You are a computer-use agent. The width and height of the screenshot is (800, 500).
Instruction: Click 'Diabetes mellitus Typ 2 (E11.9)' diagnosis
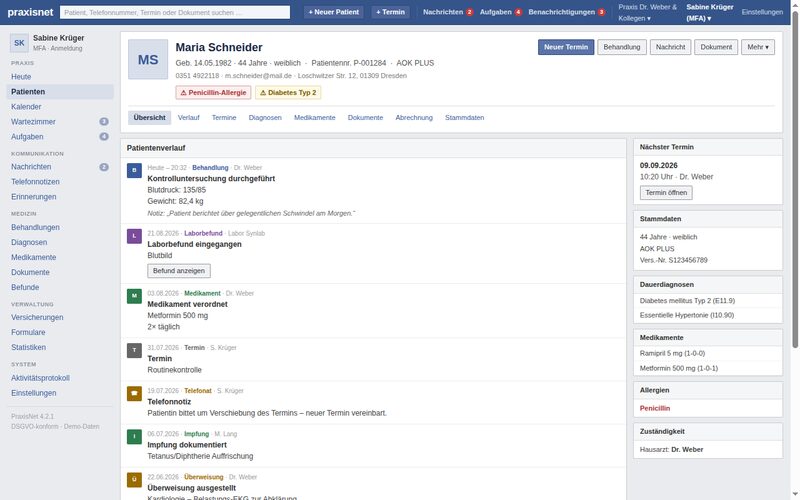pos(687,301)
